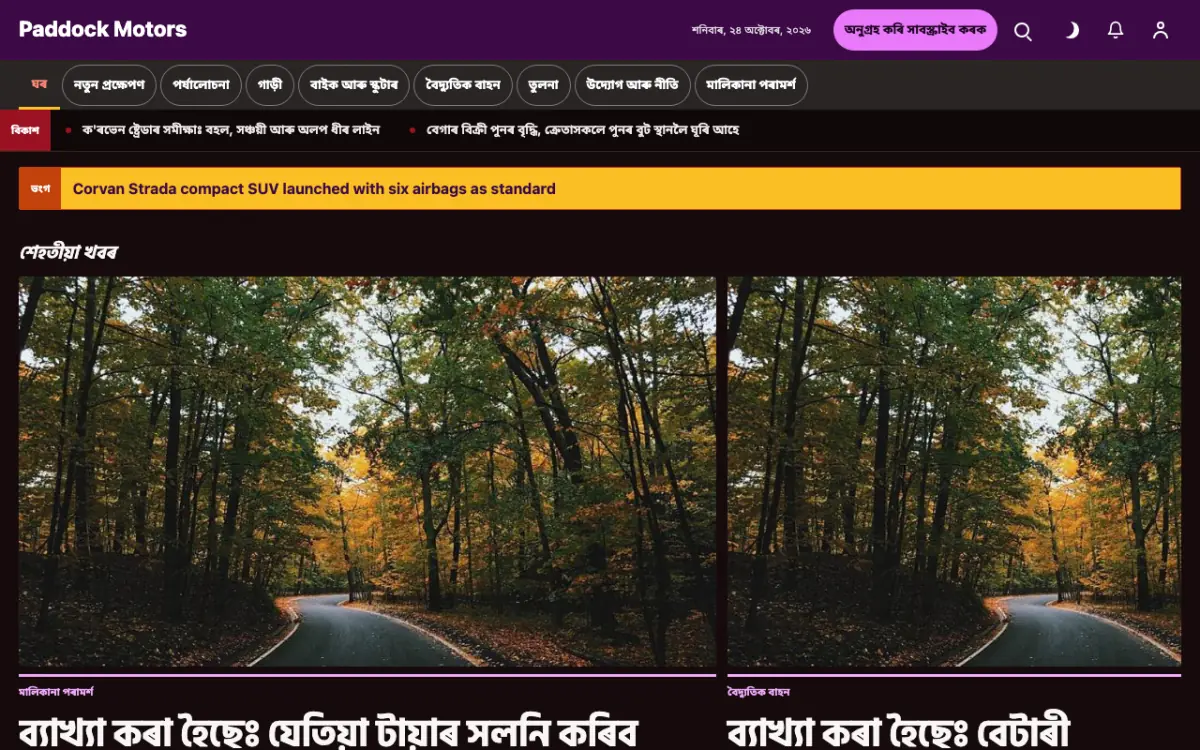Open the left forest road article image
1200x750 pixels.
pyautogui.click(x=368, y=472)
